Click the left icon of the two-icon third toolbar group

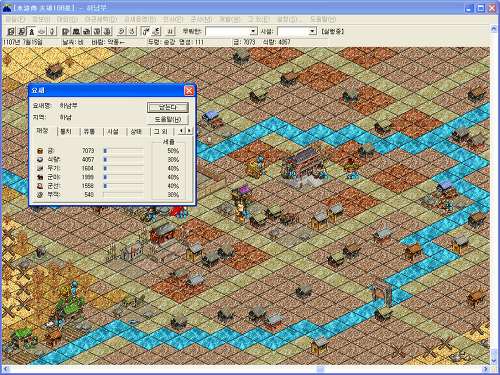tap(121, 31)
